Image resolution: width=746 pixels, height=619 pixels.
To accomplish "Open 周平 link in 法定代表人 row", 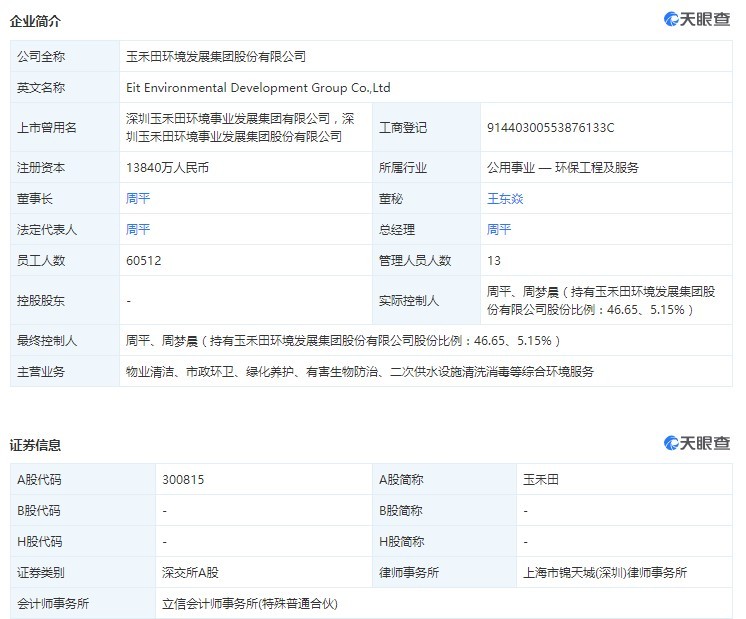I will [x=138, y=229].
